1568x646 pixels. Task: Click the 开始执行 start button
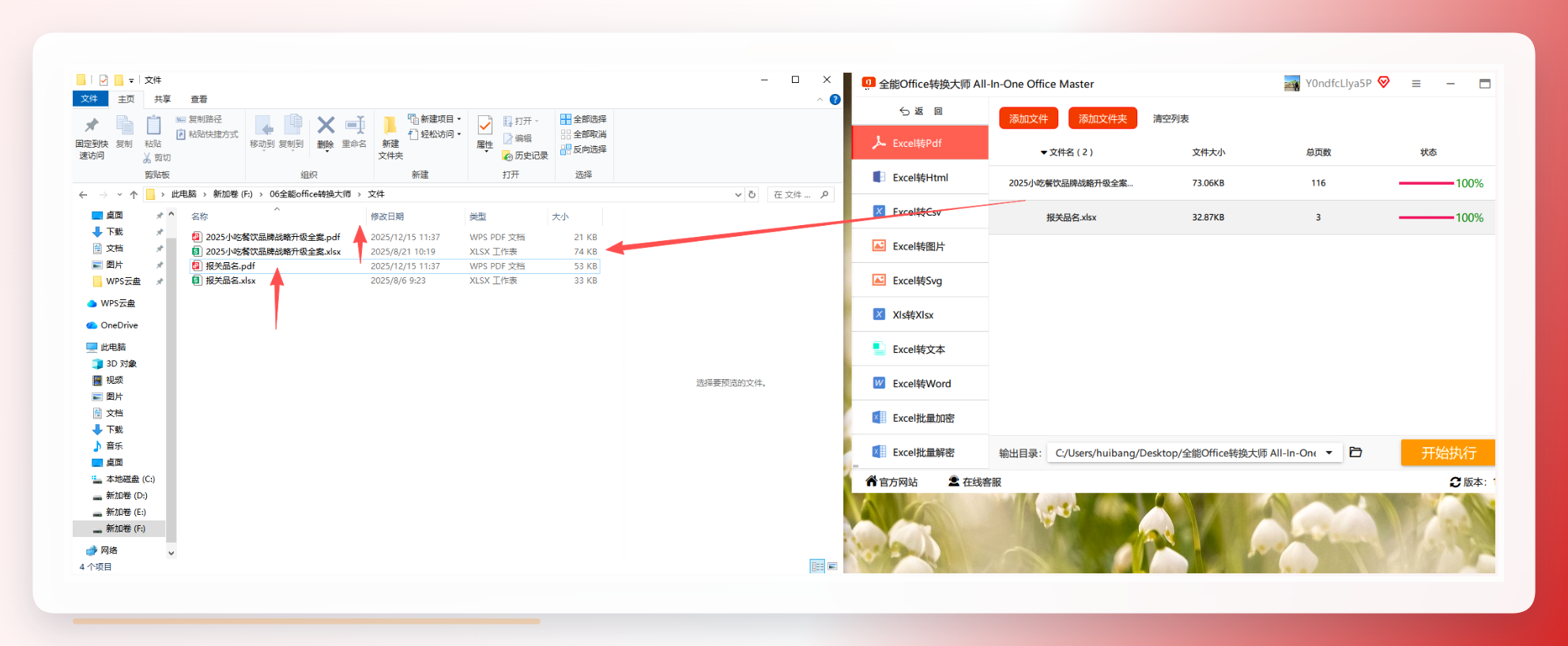click(x=1448, y=453)
